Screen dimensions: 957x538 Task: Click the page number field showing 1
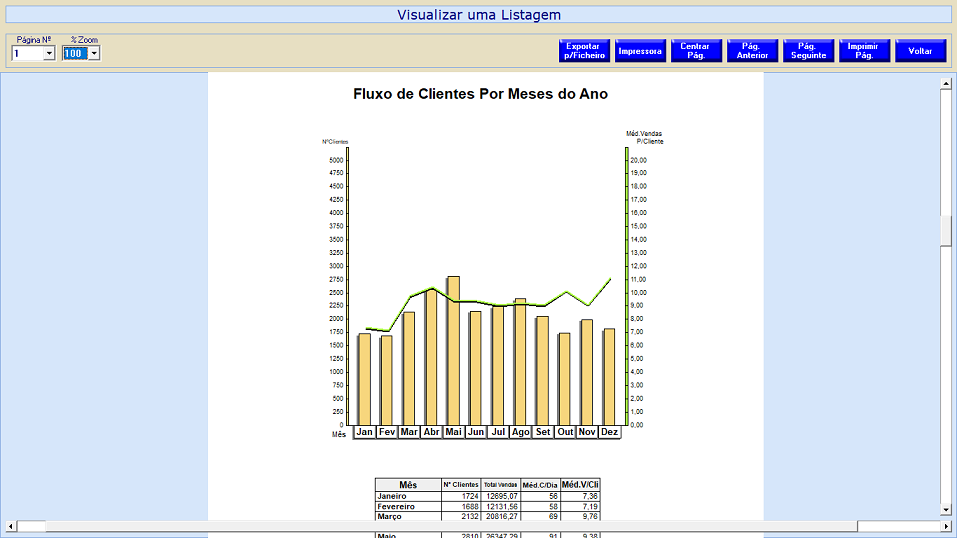coord(26,53)
